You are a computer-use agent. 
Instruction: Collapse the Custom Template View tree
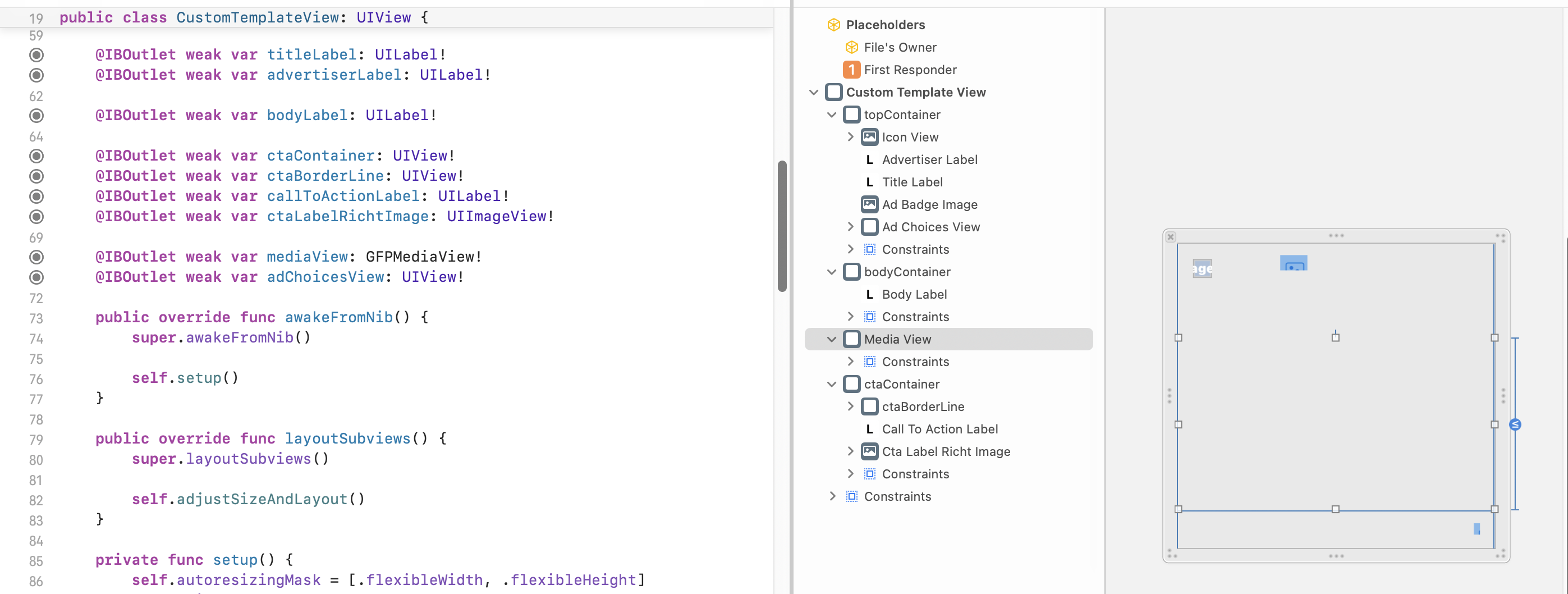click(814, 93)
